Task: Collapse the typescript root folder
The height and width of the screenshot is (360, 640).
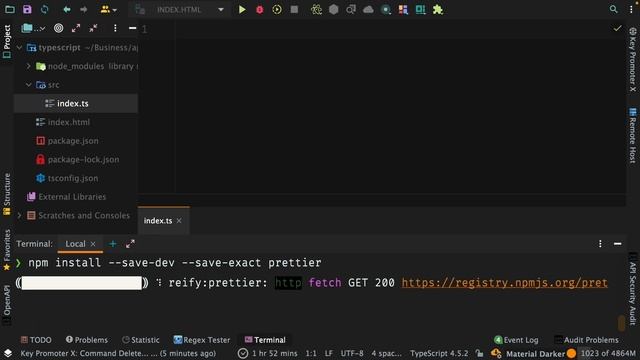Action: 19,48
